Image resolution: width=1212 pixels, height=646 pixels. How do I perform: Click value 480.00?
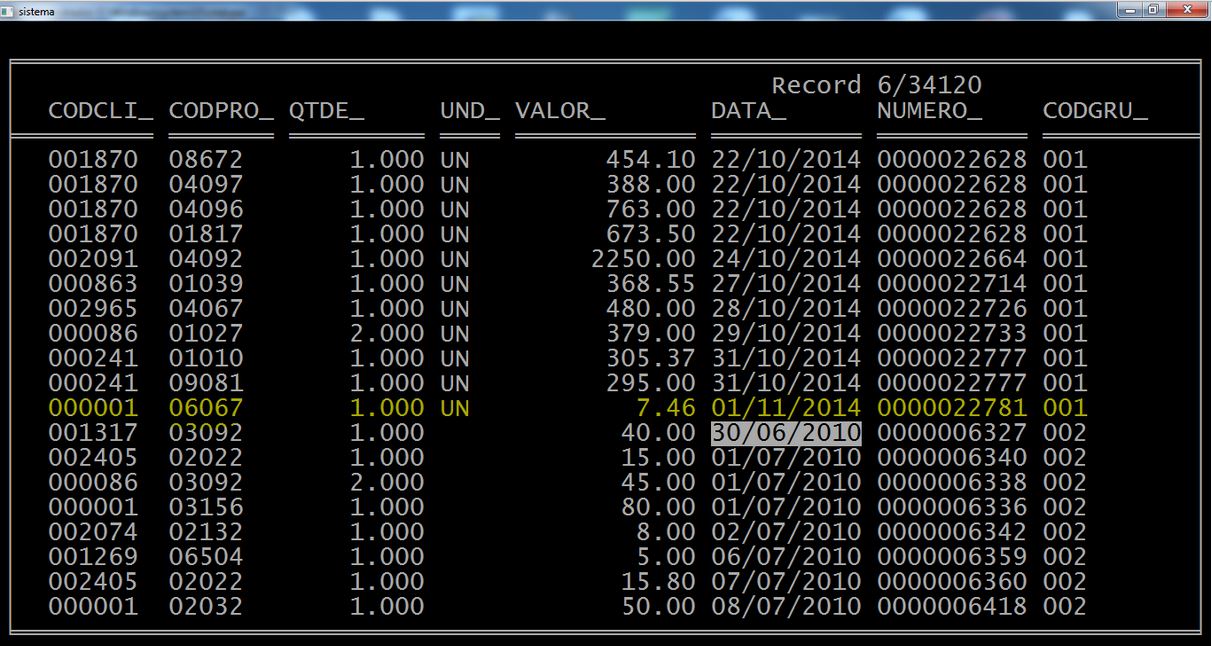coord(650,309)
